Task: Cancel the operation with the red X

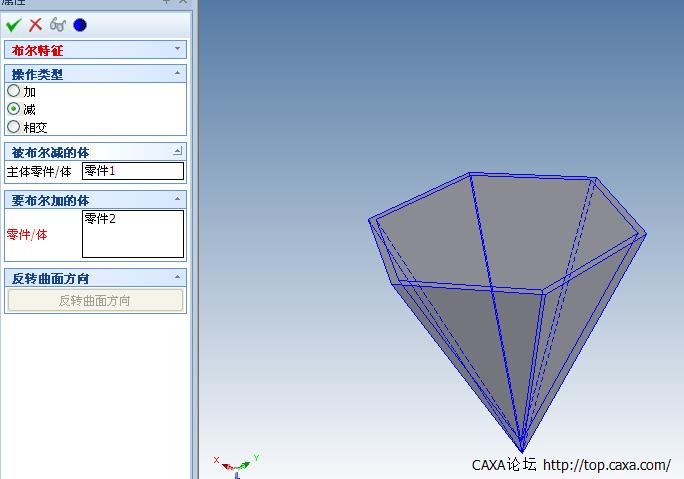Action: 35,25
